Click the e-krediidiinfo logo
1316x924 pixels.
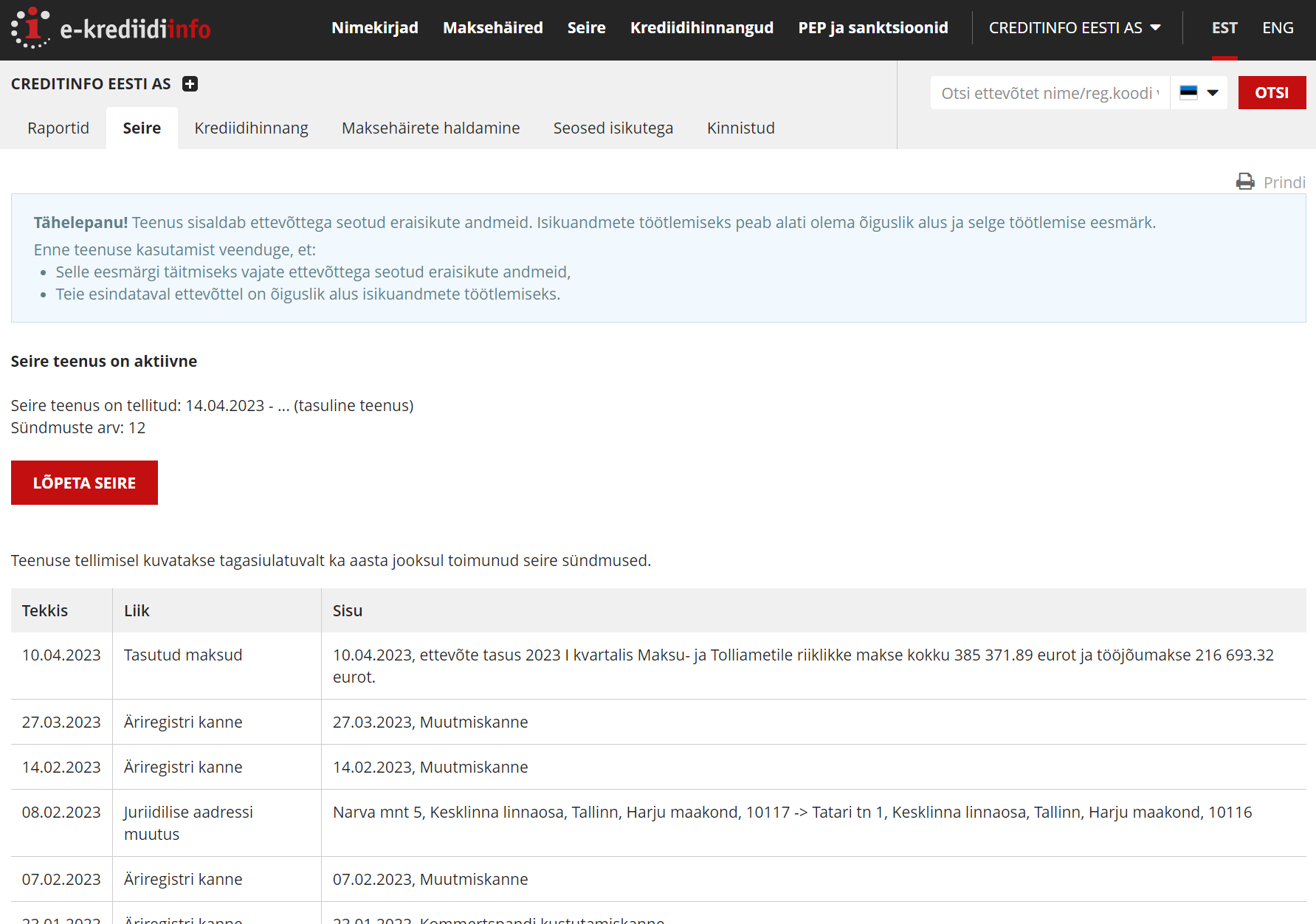pos(111,29)
